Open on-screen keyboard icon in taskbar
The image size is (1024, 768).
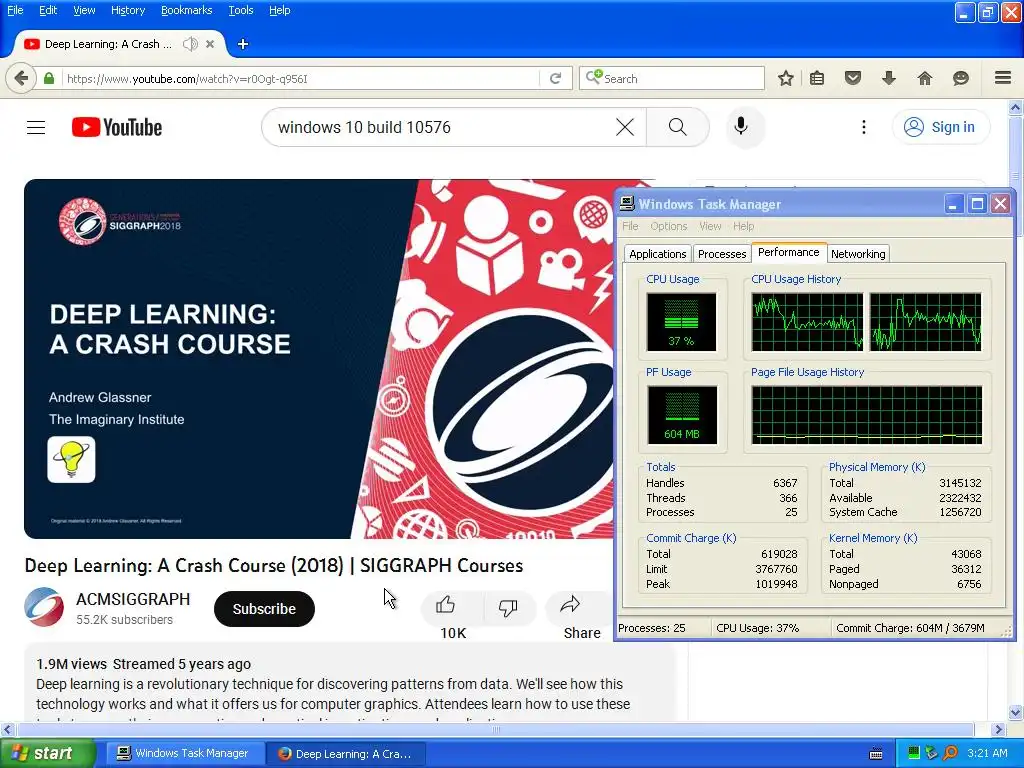tap(876, 754)
